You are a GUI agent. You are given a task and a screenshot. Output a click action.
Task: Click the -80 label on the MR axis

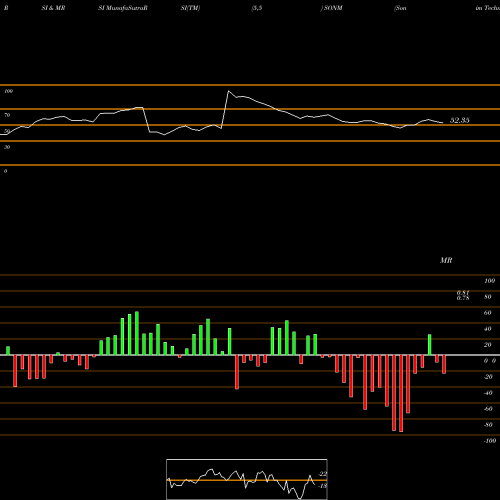[488, 425]
